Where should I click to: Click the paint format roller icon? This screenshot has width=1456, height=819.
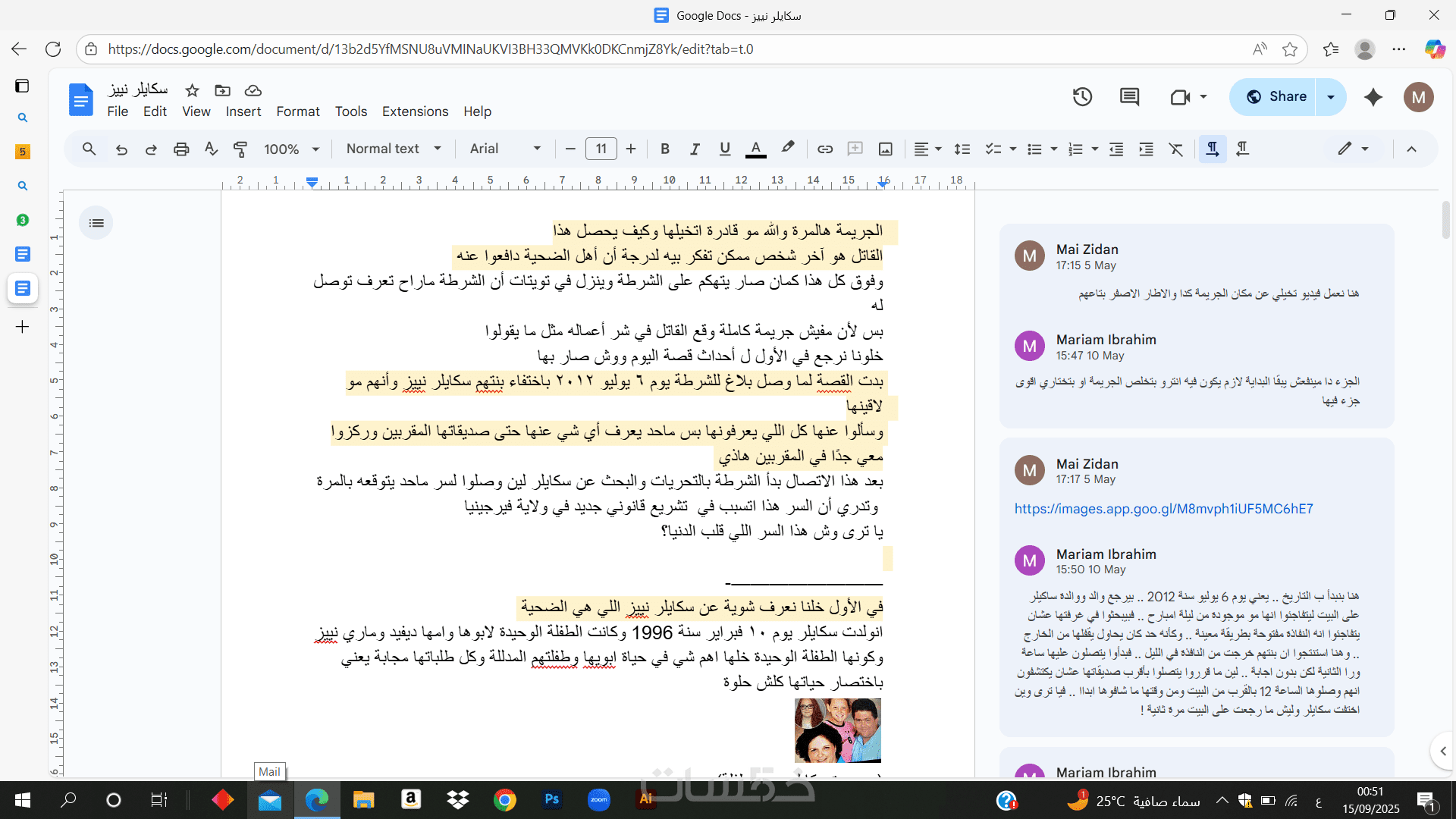(240, 149)
